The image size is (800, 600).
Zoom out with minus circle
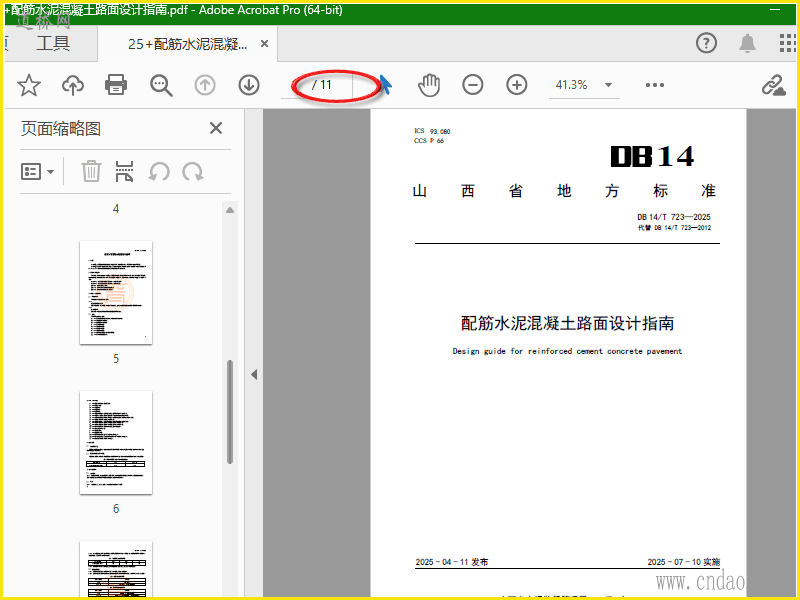click(473, 85)
